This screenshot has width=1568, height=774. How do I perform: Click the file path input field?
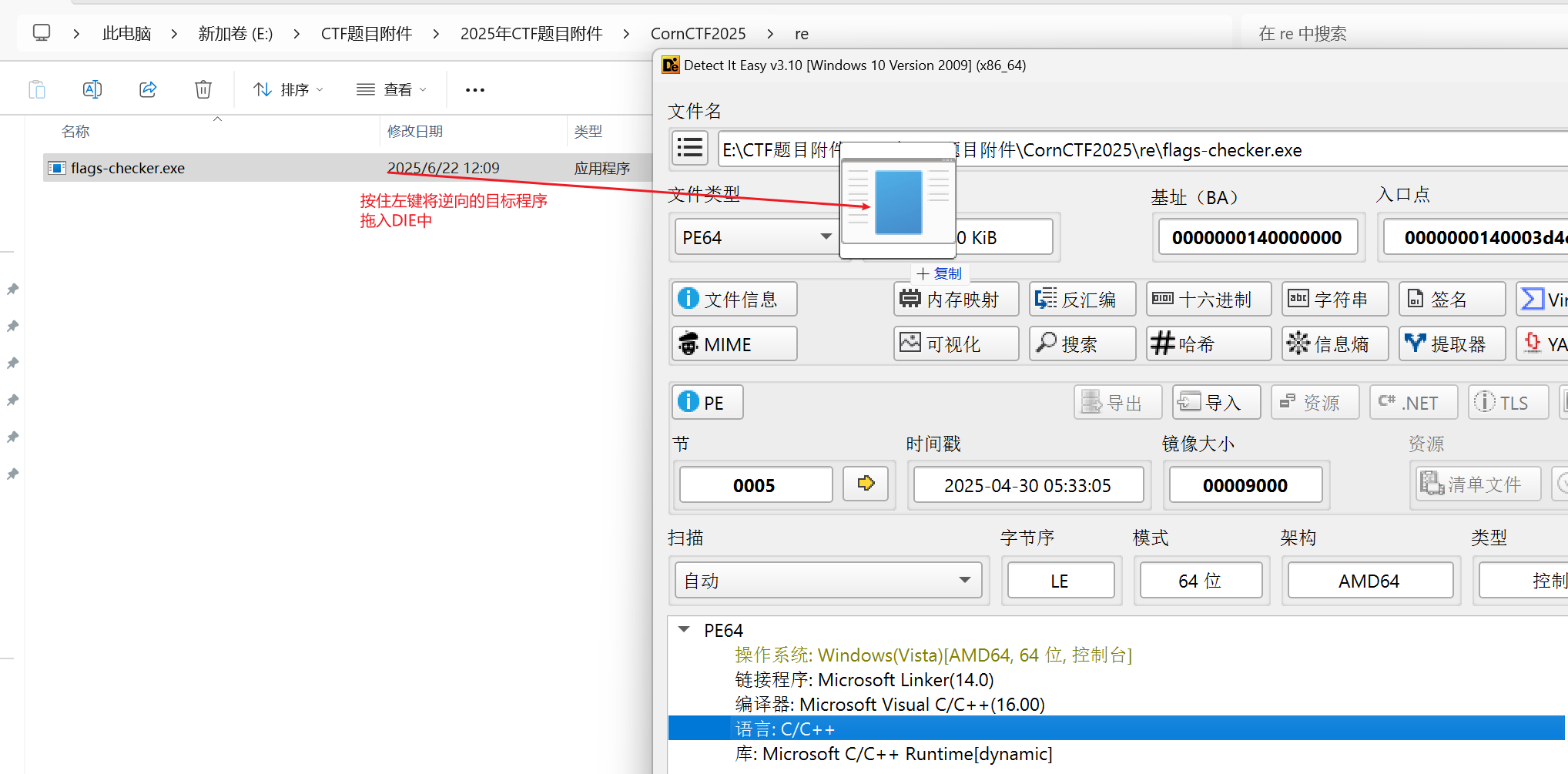(x=1143, y=149)
